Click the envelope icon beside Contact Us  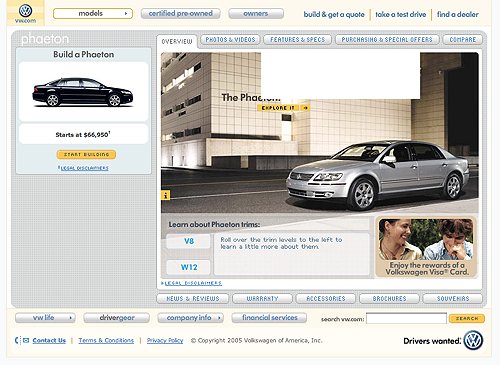point(26,340)
